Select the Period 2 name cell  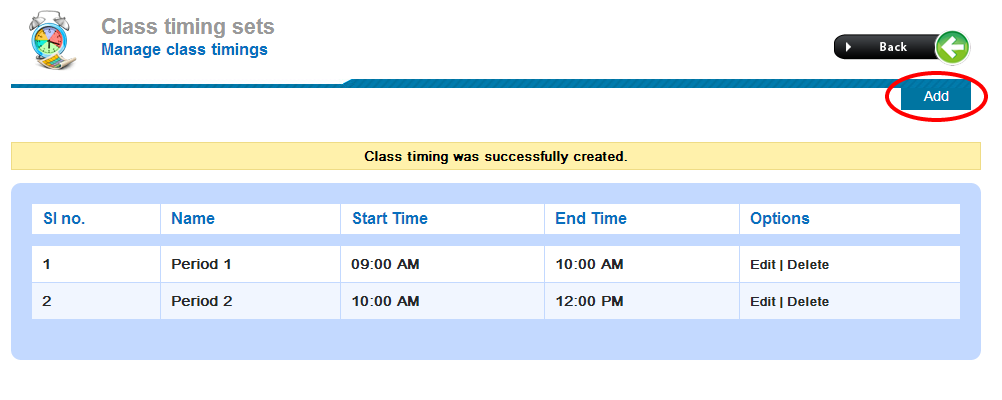click(201, 301)
